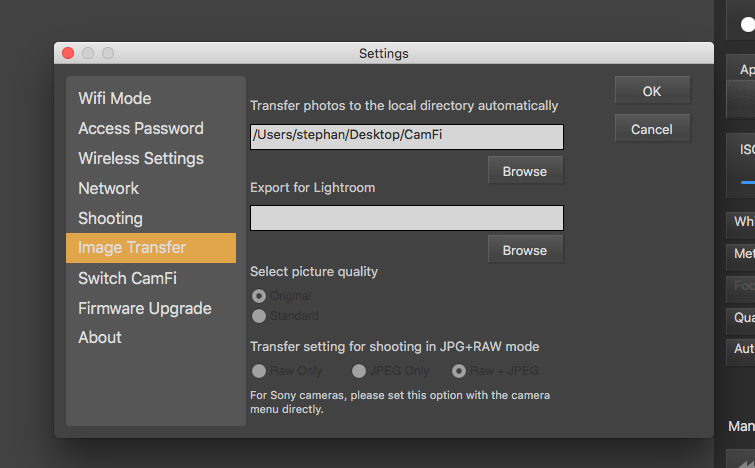Show the Firmware Upgrade page
Viewport: 755px width, 468px height.
tap(145, 308)
